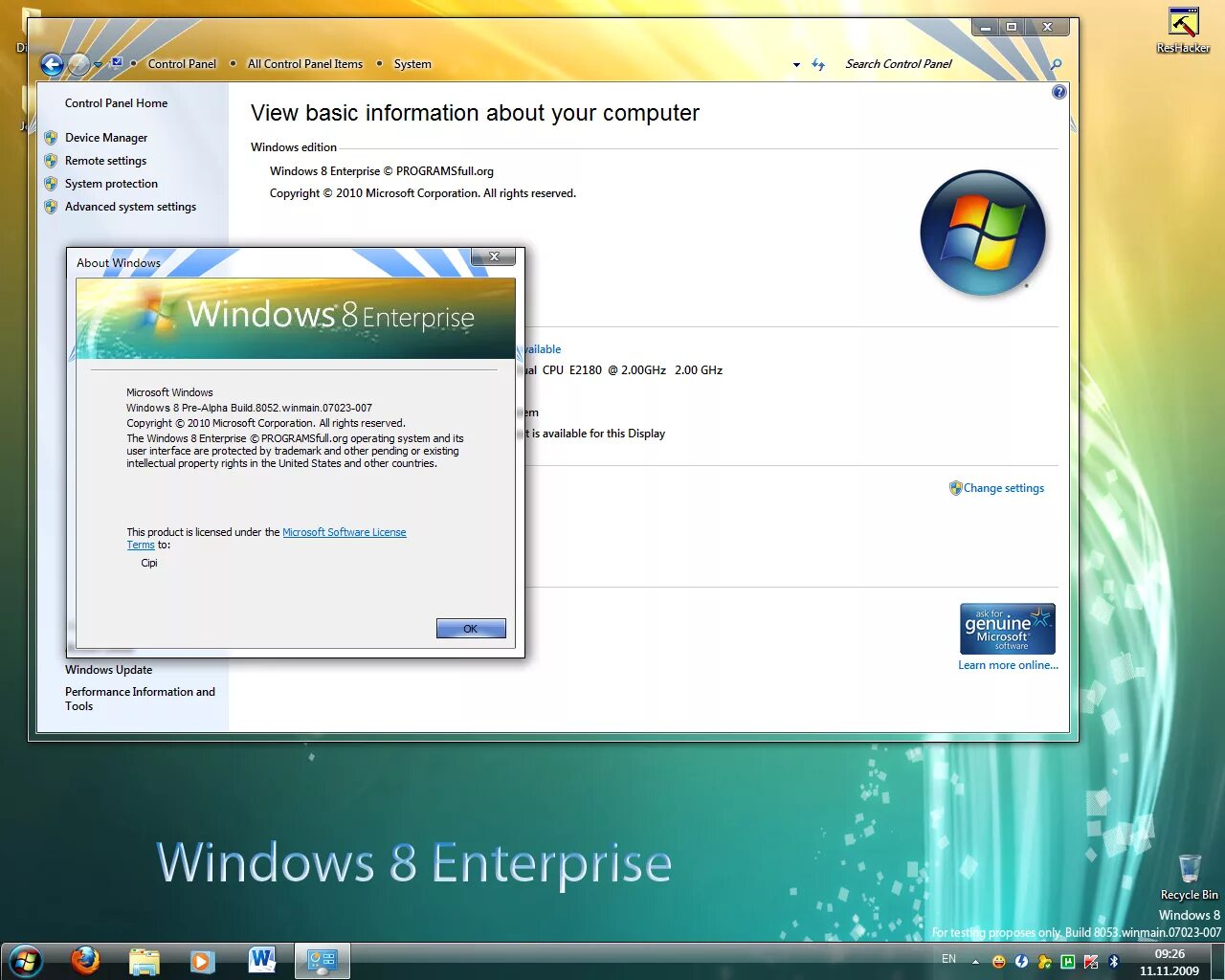Image resolution: width=1225 pixels, height=980 pixels.
Task: Click the EN language indicator
Action: (948, 959)
